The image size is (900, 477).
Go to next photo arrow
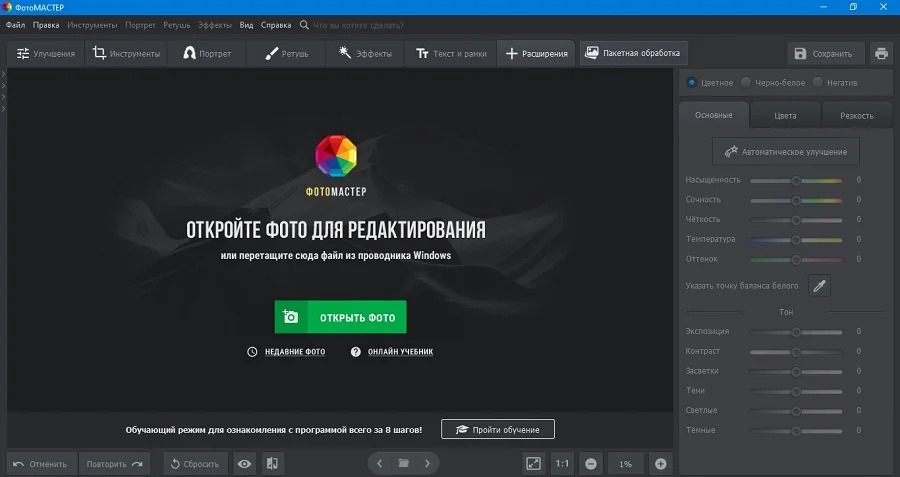click(x=427, y=463)
